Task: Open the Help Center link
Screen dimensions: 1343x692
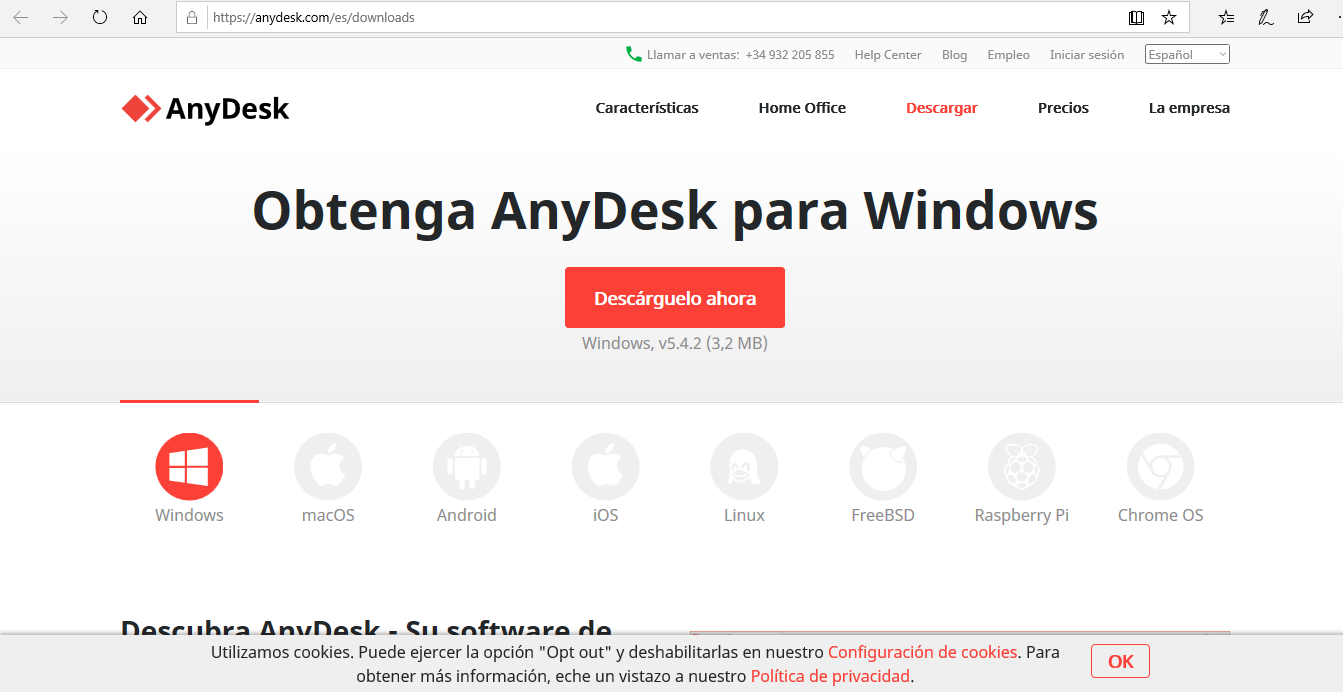Action: click(888, 55)
